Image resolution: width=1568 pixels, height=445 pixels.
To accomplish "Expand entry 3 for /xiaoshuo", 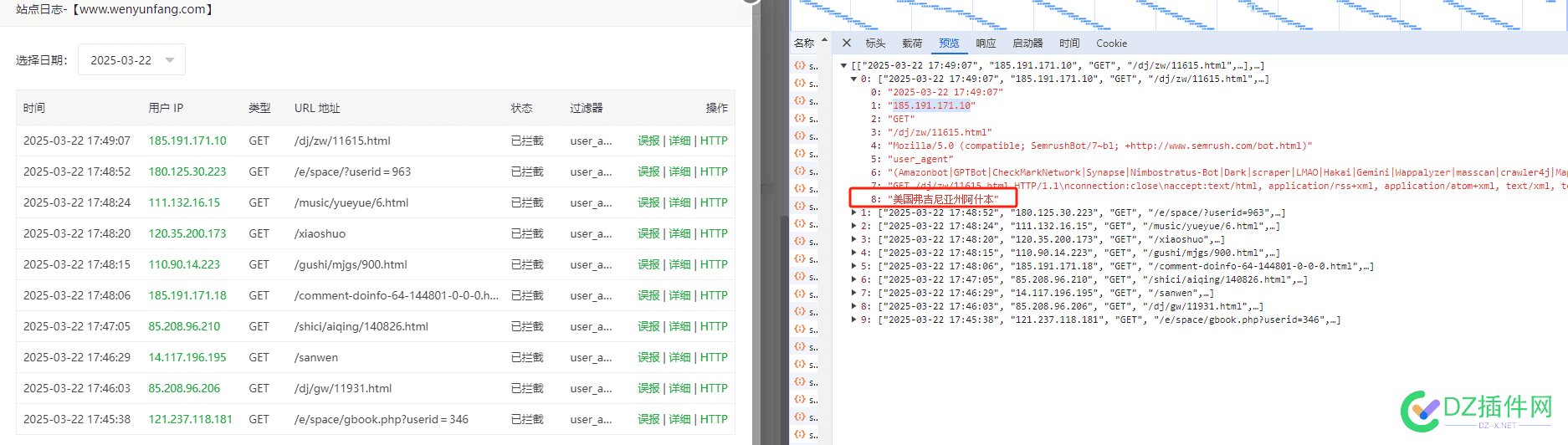I will point(853,239).
